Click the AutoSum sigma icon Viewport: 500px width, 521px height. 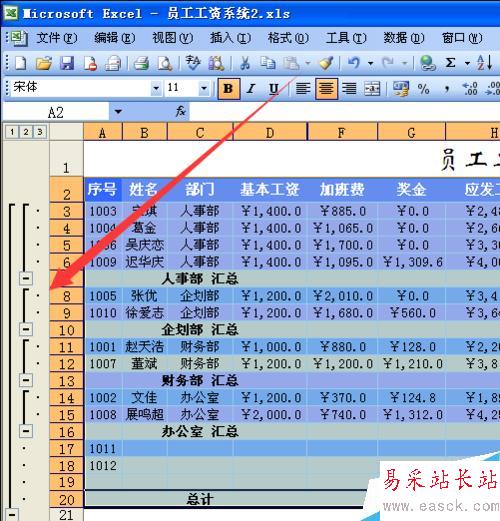450,63
